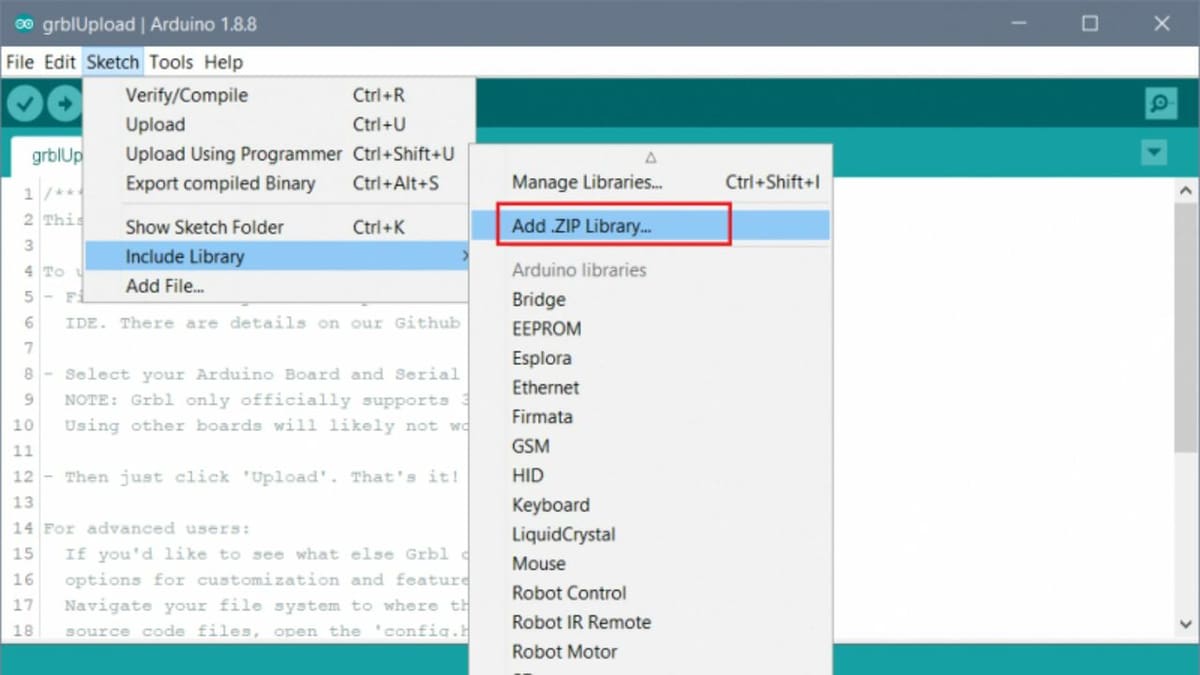This screenshot has width=1200, height=675.
Task: Choose Show Sketch Folder
Action: pos(279,227)
